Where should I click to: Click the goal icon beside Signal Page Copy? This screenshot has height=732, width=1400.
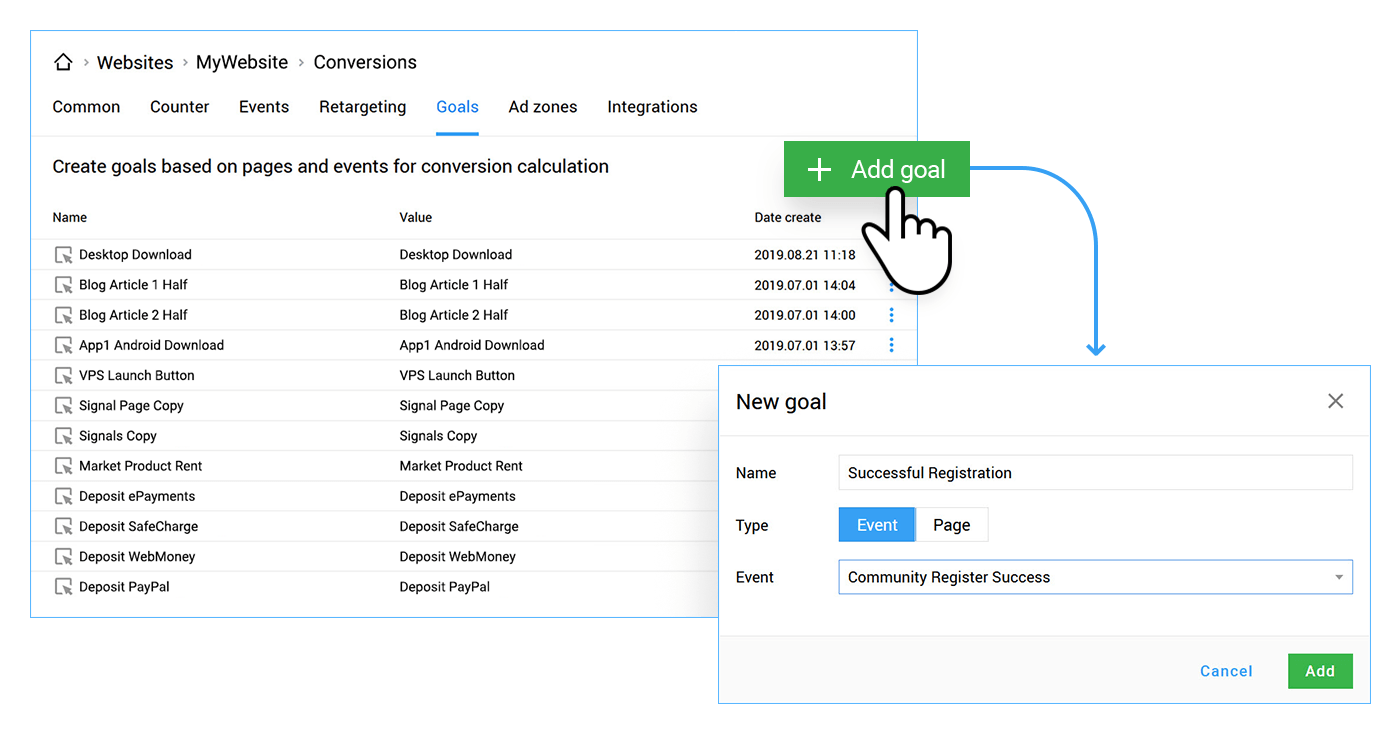[x=63, y=405]
